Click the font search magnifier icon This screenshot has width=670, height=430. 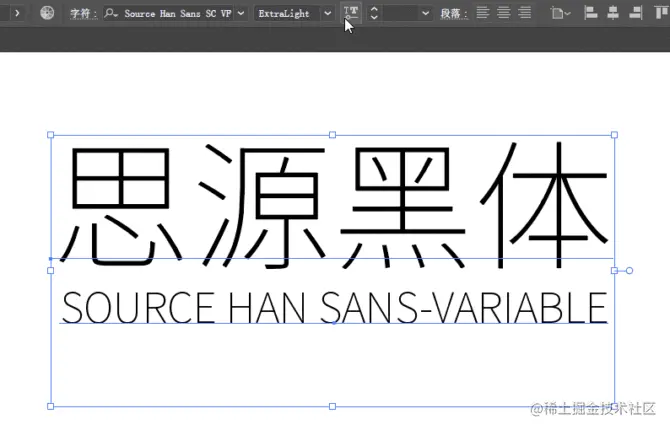tap(111, 13)
